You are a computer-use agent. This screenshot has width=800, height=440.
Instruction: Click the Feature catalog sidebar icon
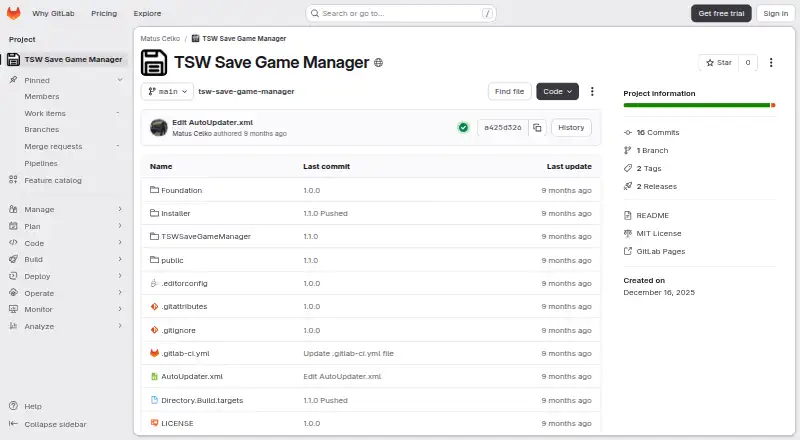[x=14, y=180]
